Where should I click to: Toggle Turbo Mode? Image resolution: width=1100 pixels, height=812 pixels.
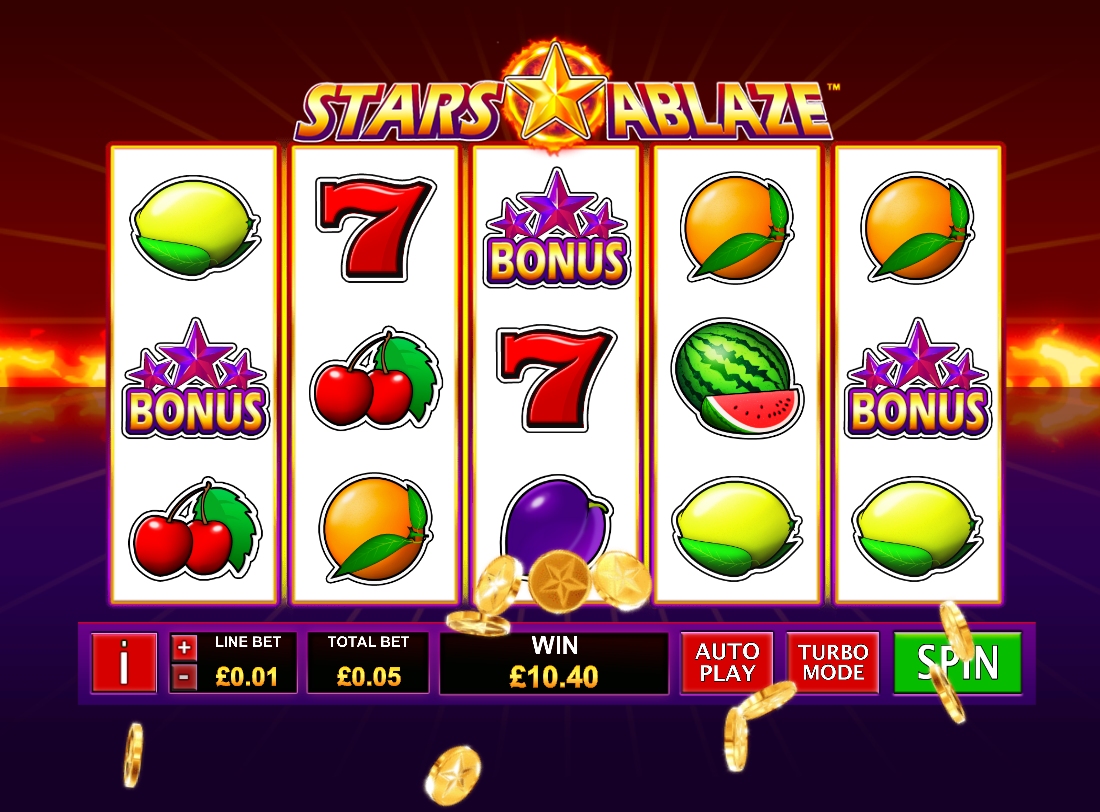833,663
